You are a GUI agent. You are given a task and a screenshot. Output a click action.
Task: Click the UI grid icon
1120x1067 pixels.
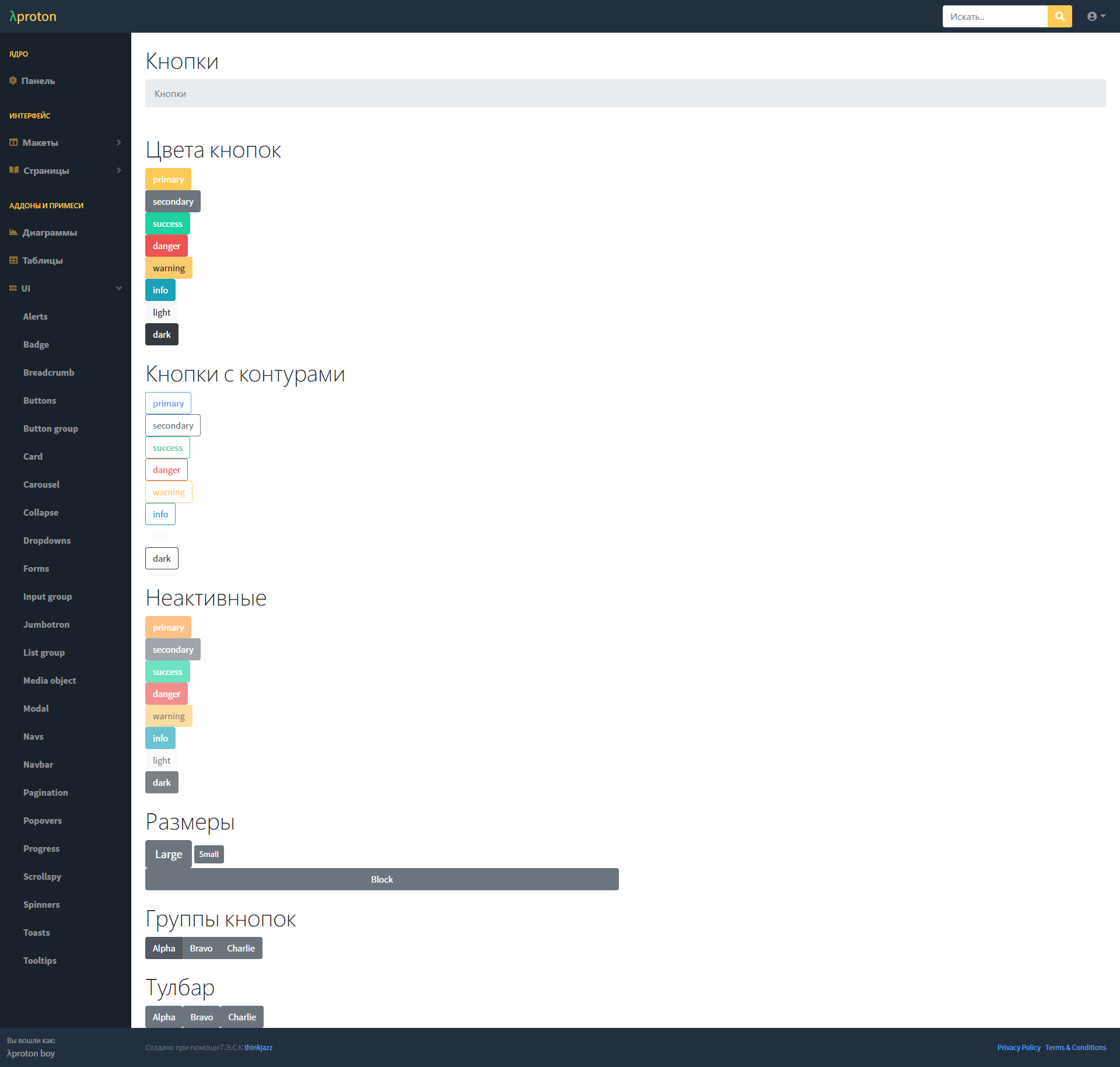pyautogui.click(x=13, y=288)
